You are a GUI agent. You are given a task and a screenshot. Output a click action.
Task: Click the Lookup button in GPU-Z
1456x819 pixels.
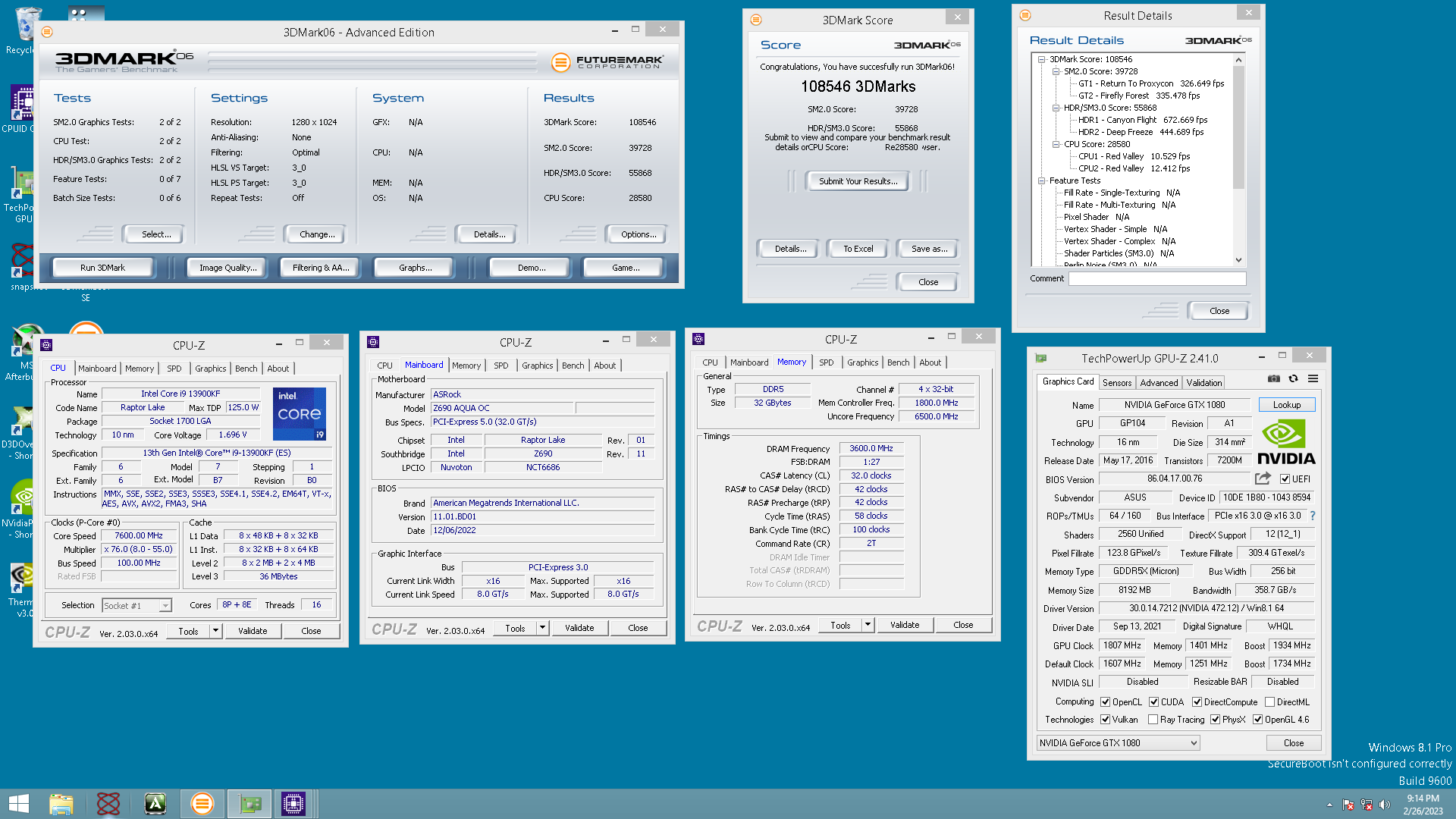tap(1286, 405)
